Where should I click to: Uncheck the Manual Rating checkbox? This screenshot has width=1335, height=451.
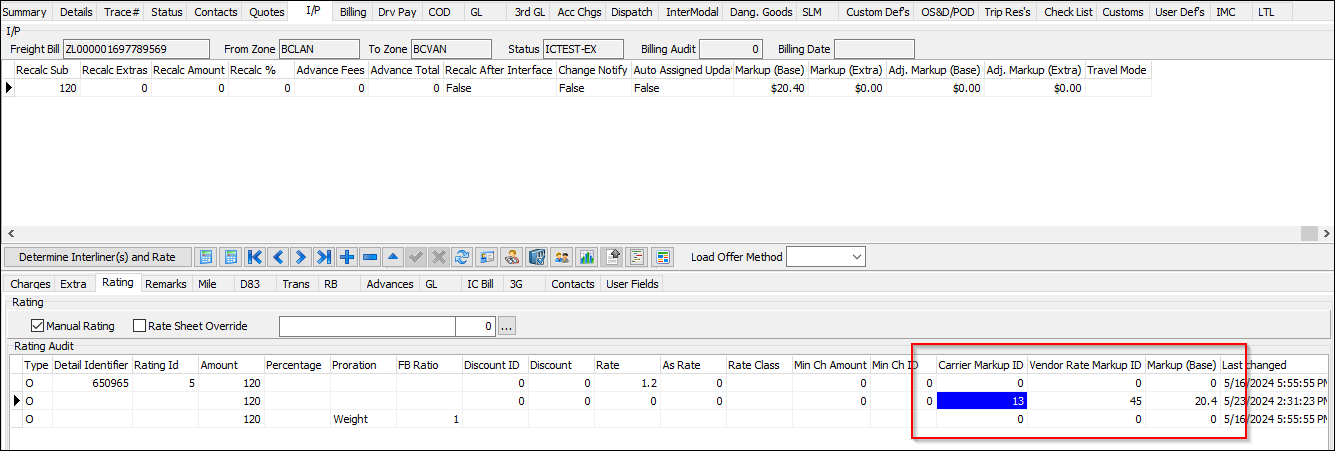[x=38, y=326]
